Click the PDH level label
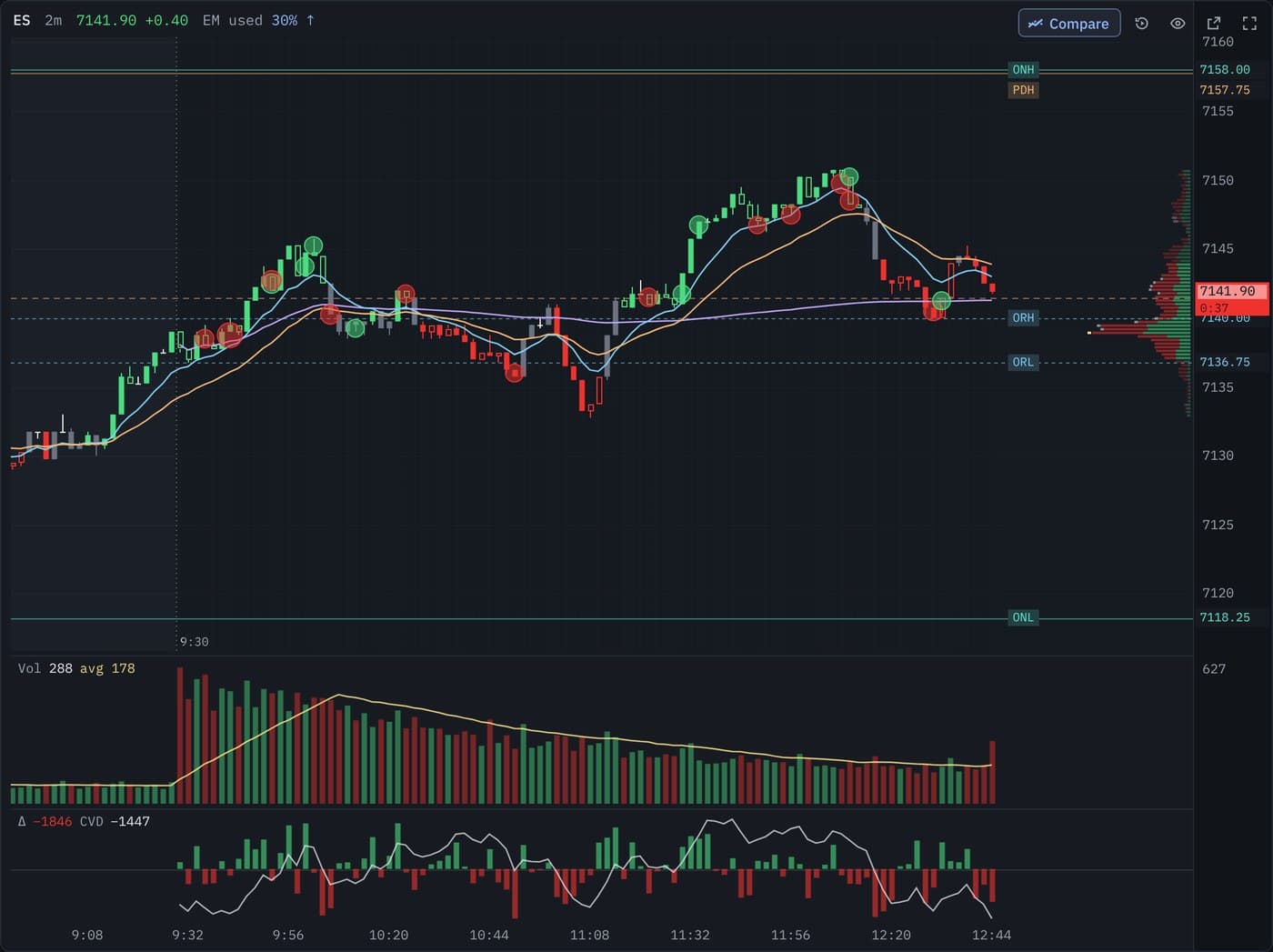 [x=1024, y=90]
